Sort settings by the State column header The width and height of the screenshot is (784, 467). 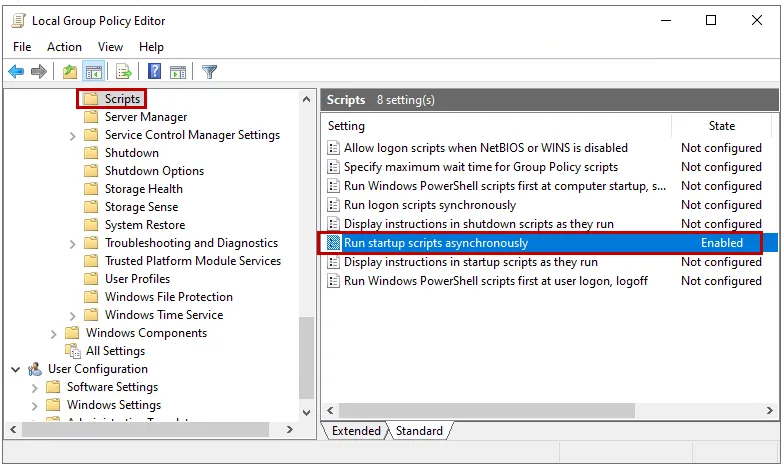(x=721, y=126)
